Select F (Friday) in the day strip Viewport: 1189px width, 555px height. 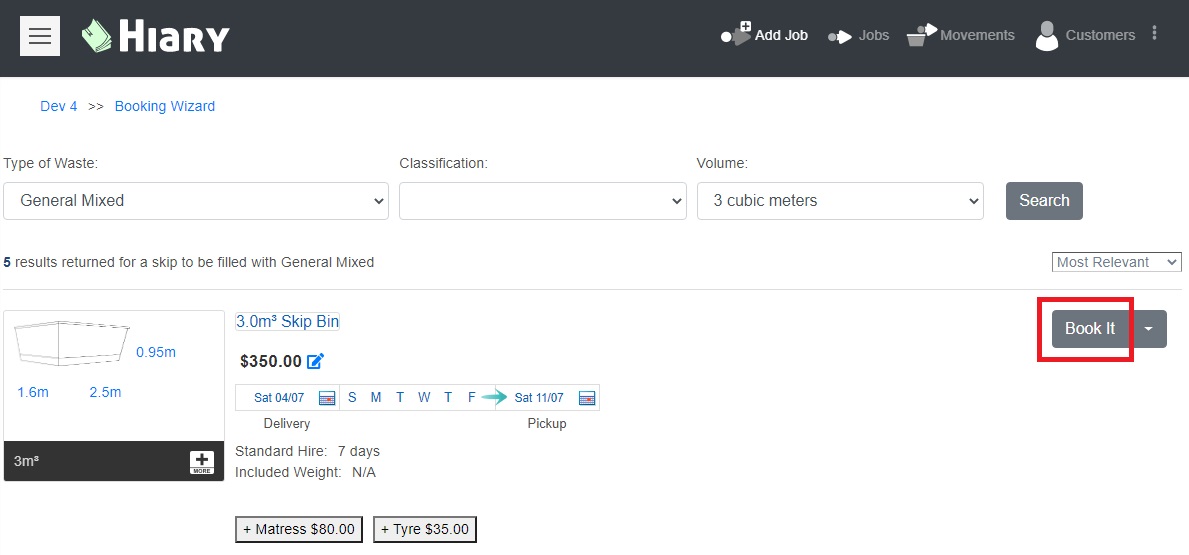472,397
